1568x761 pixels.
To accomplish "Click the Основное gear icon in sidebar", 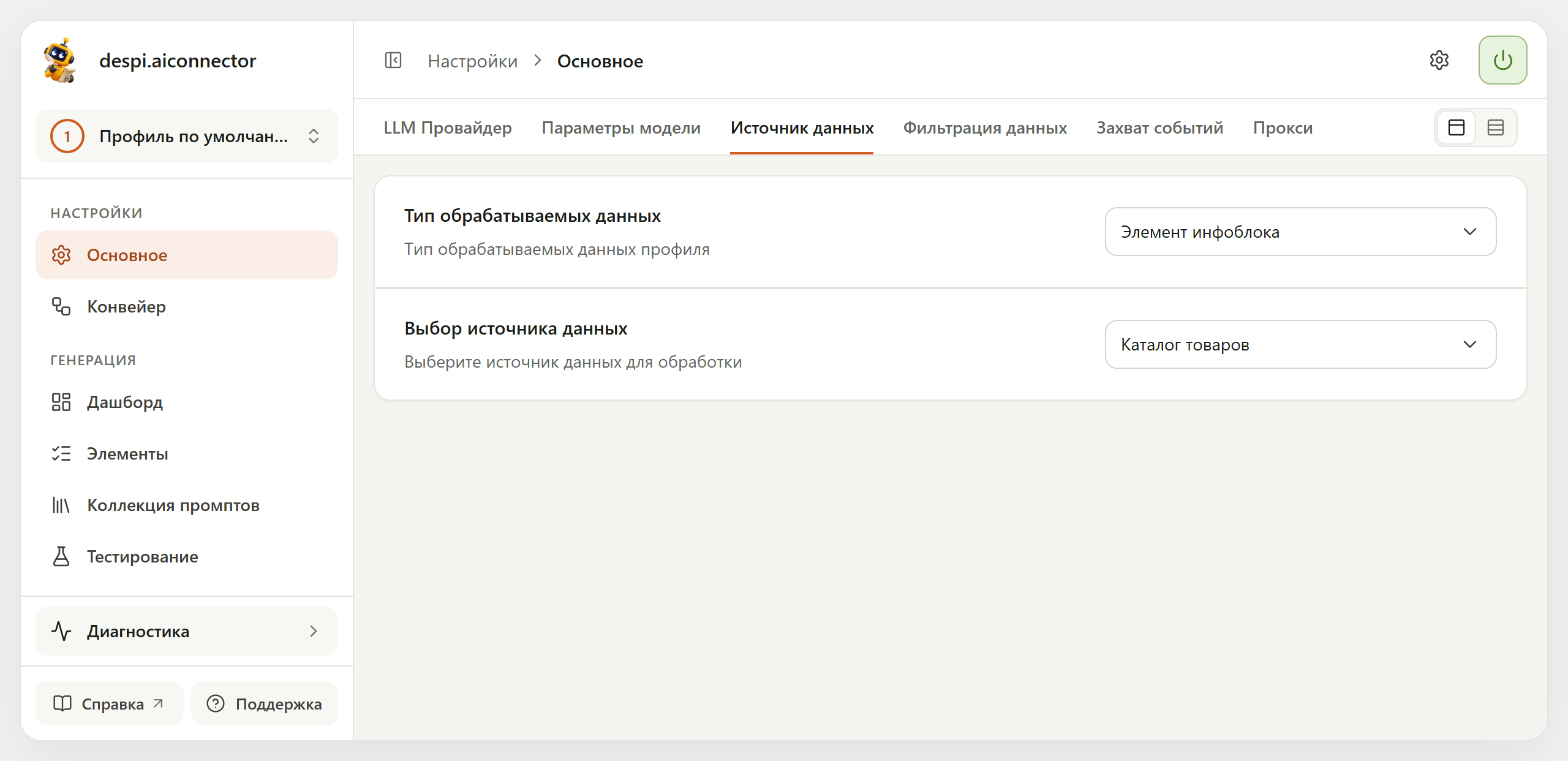I will point(61,255).
